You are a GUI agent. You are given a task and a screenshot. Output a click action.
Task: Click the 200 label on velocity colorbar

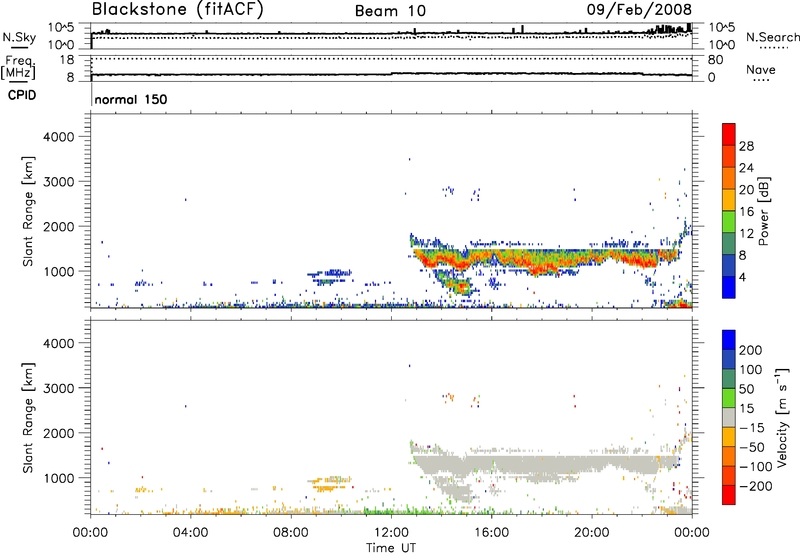tap(751, 350)
